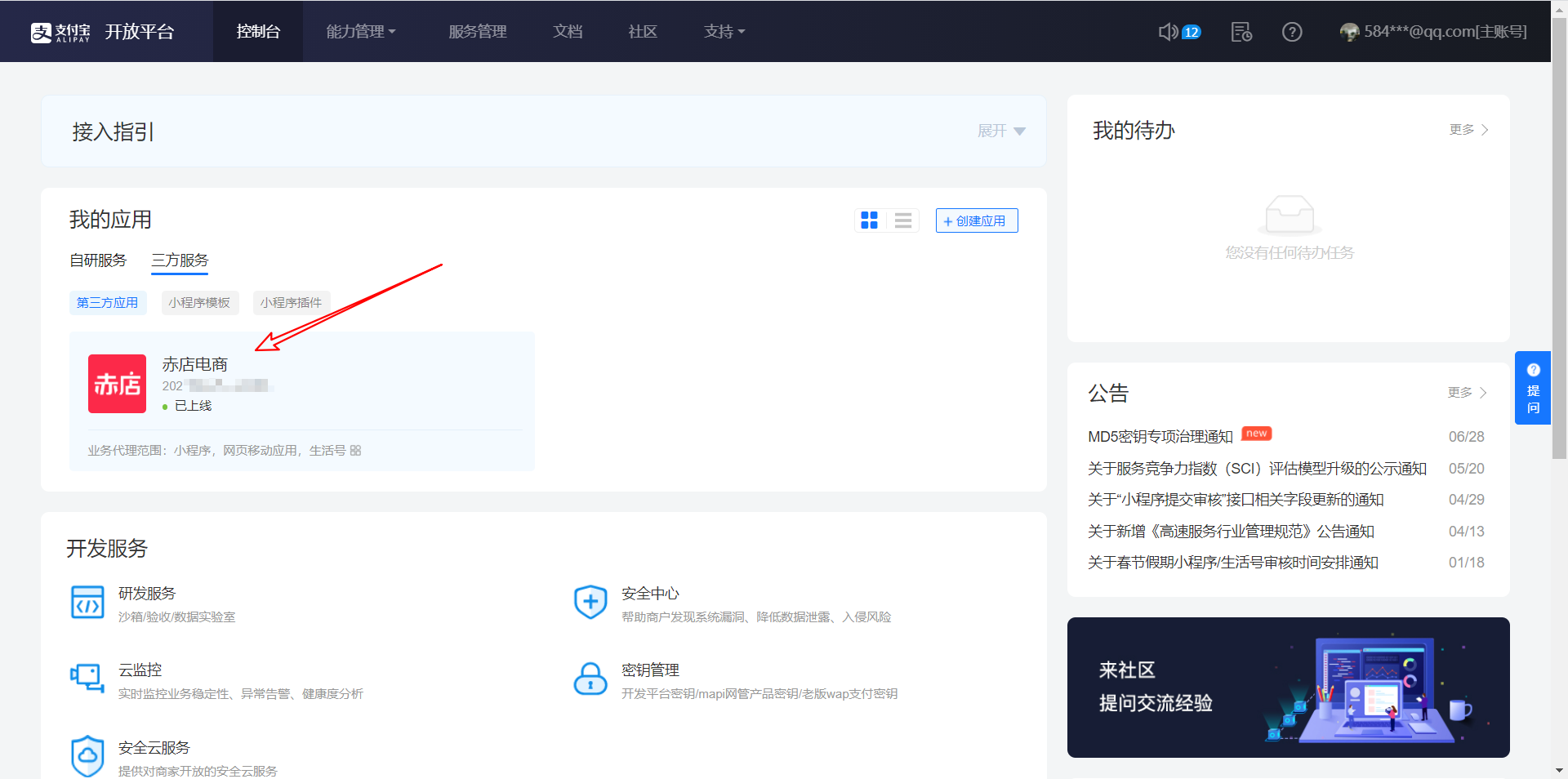1568x779 pixels.
Task: Click the 赤店 red app logo
Action: click(x=117, y=384)
